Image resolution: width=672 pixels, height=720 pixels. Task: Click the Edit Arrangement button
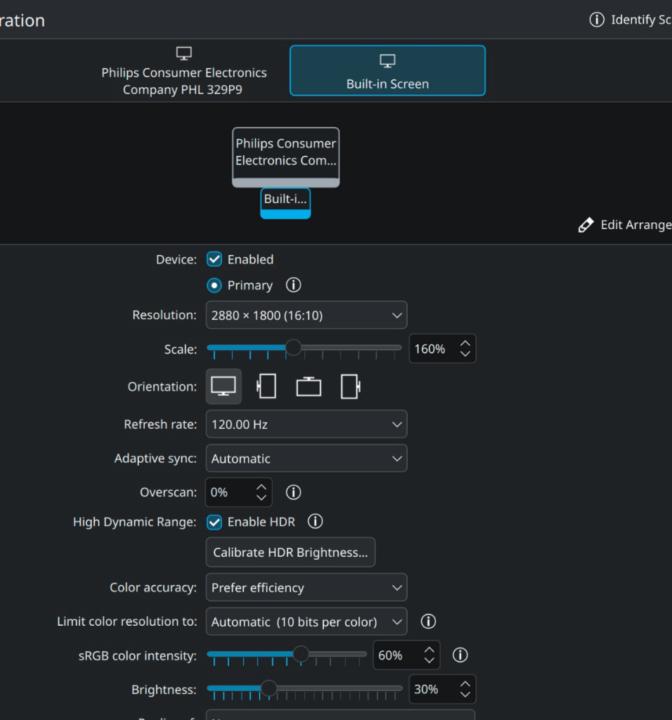point(625,225)
